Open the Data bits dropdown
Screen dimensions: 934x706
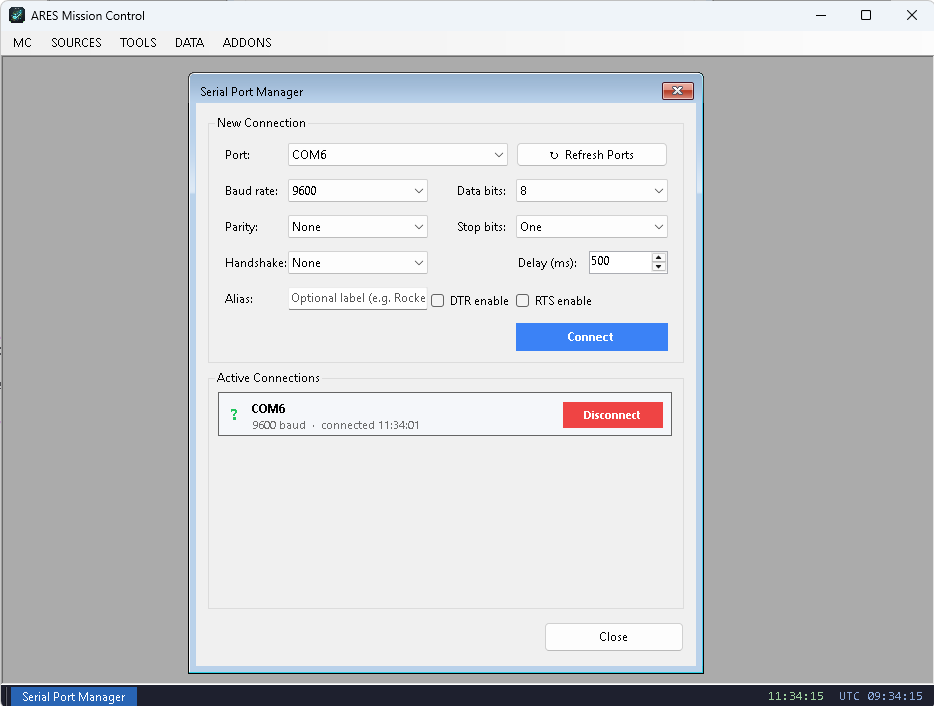click(591, 191)
